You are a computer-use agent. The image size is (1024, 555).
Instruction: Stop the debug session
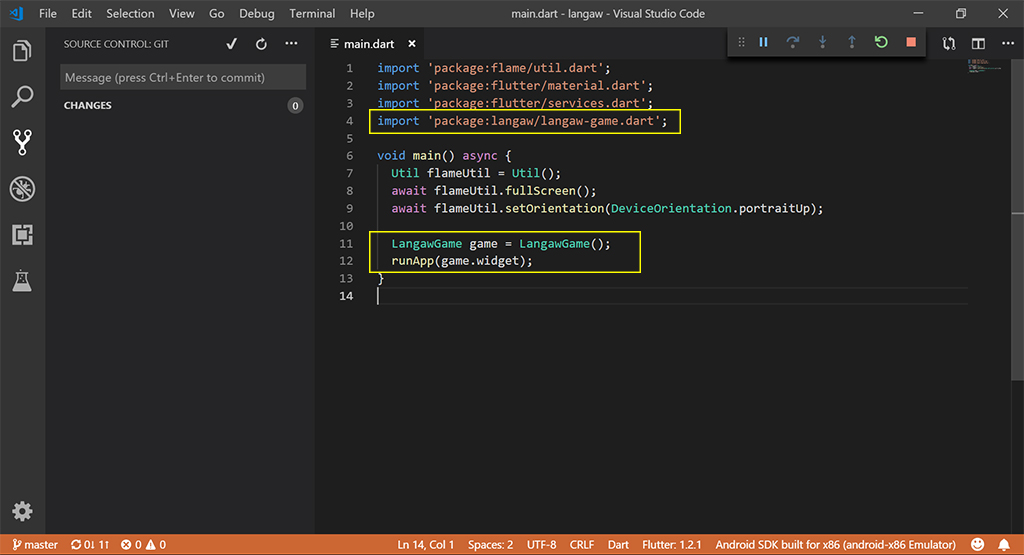910,42
